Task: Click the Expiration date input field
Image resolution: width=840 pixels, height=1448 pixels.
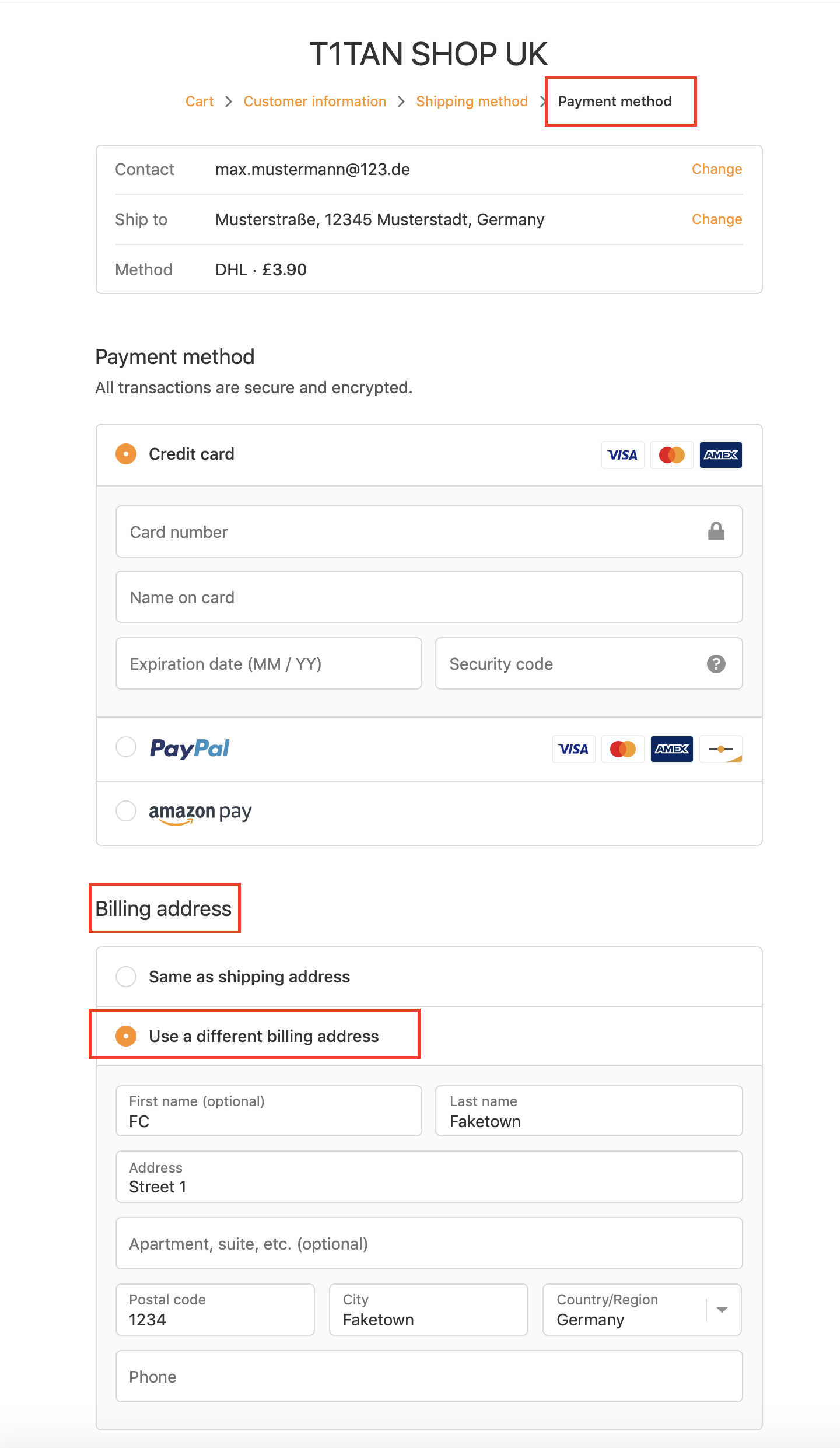Action: (268, 664)
